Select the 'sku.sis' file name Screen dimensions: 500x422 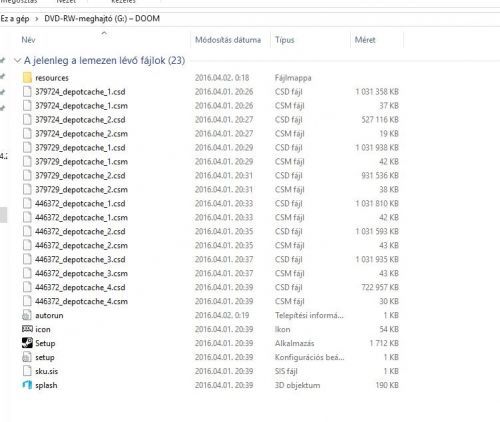46,372
